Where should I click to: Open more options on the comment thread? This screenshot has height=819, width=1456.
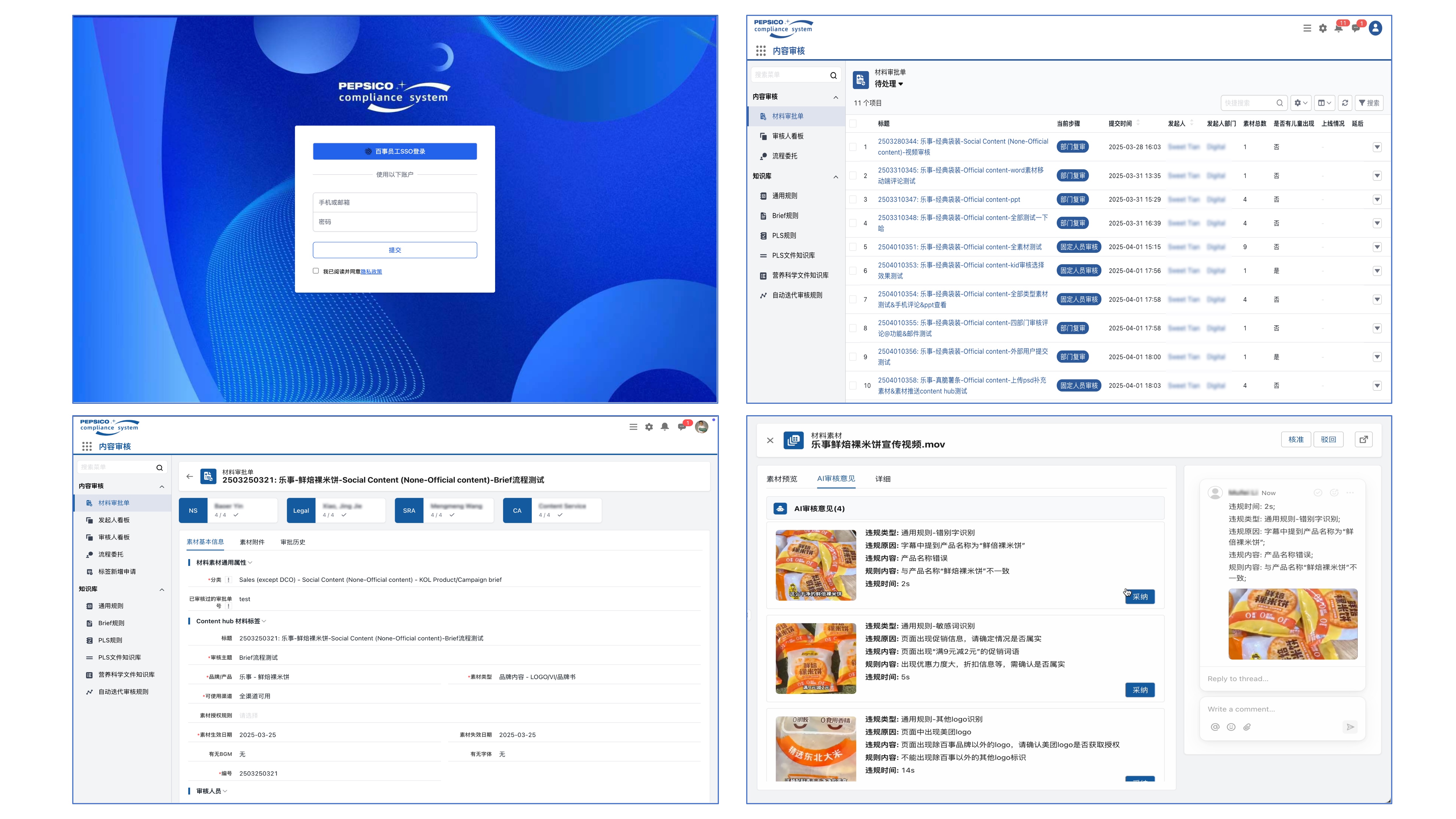1350,493
